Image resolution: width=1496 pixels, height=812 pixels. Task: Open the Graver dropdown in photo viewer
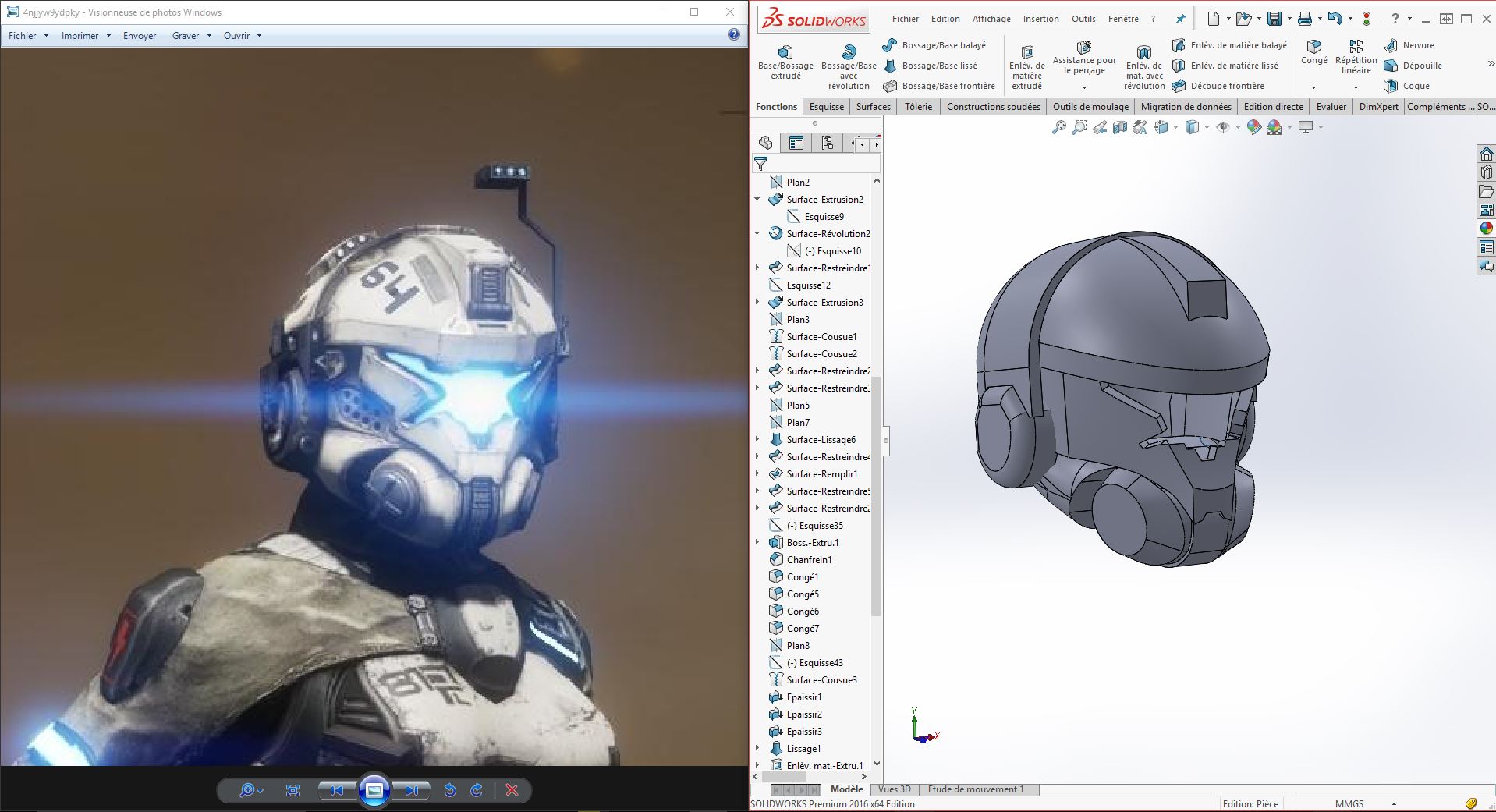pyautogui.click(x=192, y=35)
